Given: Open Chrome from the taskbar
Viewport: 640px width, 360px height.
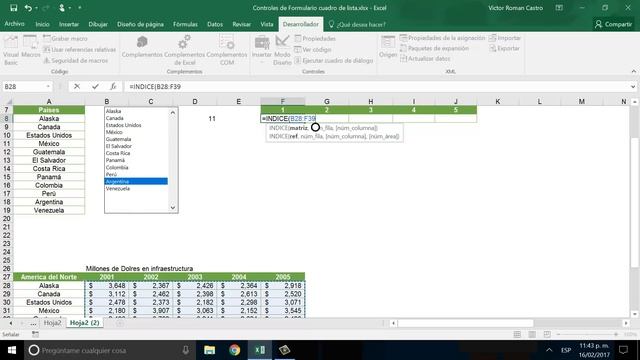Looking at the screenshot, I should pyautogui.click(x=235, y=350).
